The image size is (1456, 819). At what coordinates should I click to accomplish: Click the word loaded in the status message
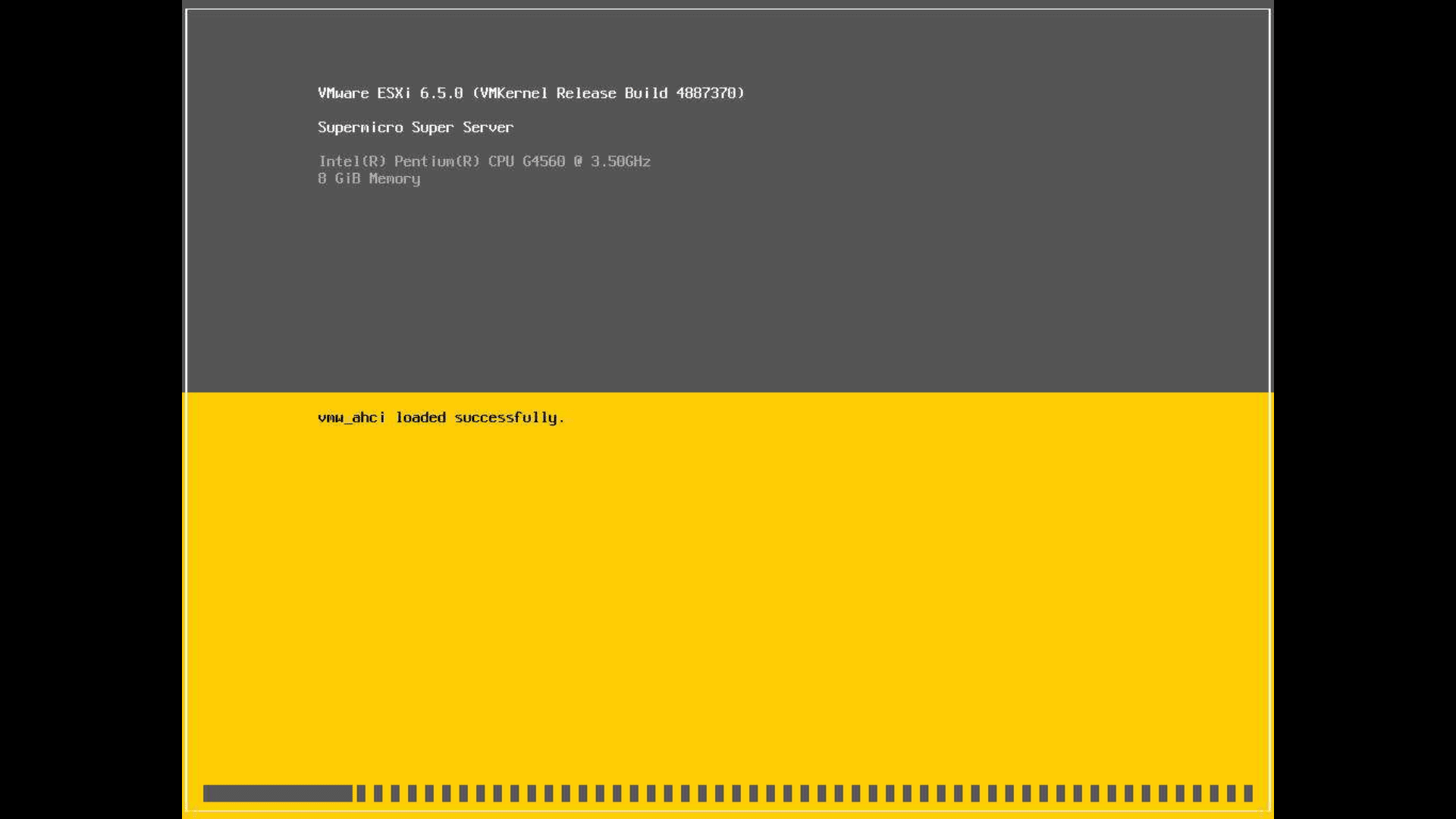pyautogui.click(x=420, y=418)
